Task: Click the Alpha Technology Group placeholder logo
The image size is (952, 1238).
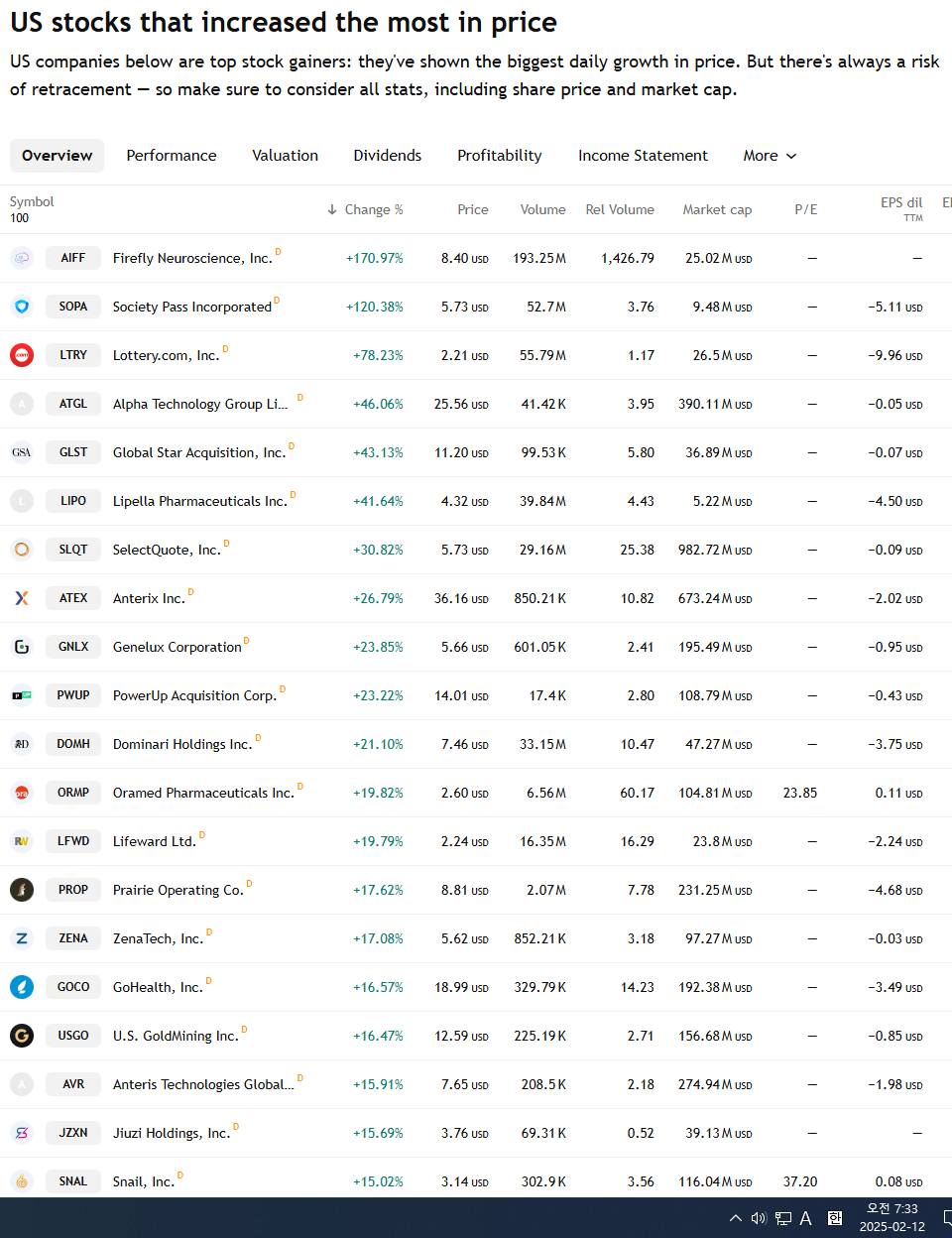Action: coord(22,404)
